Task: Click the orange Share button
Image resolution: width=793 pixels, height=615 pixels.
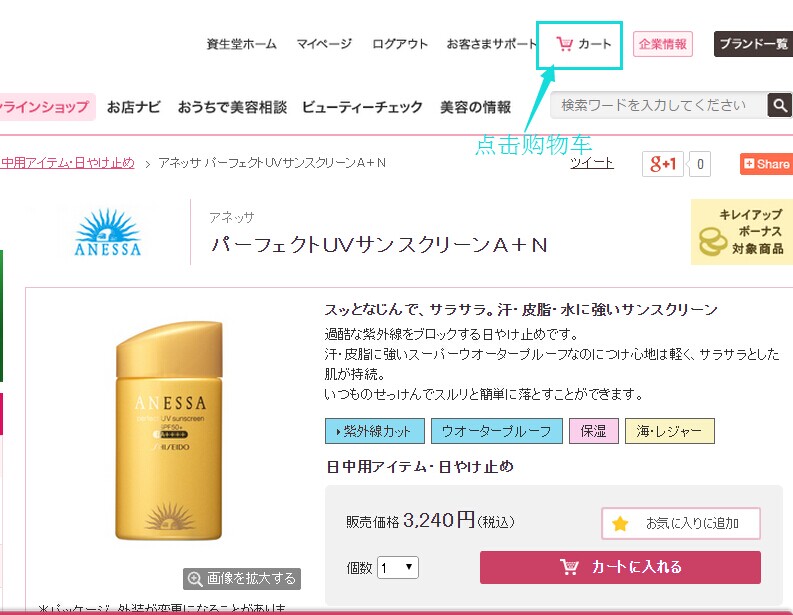Action: pos(766,164)
